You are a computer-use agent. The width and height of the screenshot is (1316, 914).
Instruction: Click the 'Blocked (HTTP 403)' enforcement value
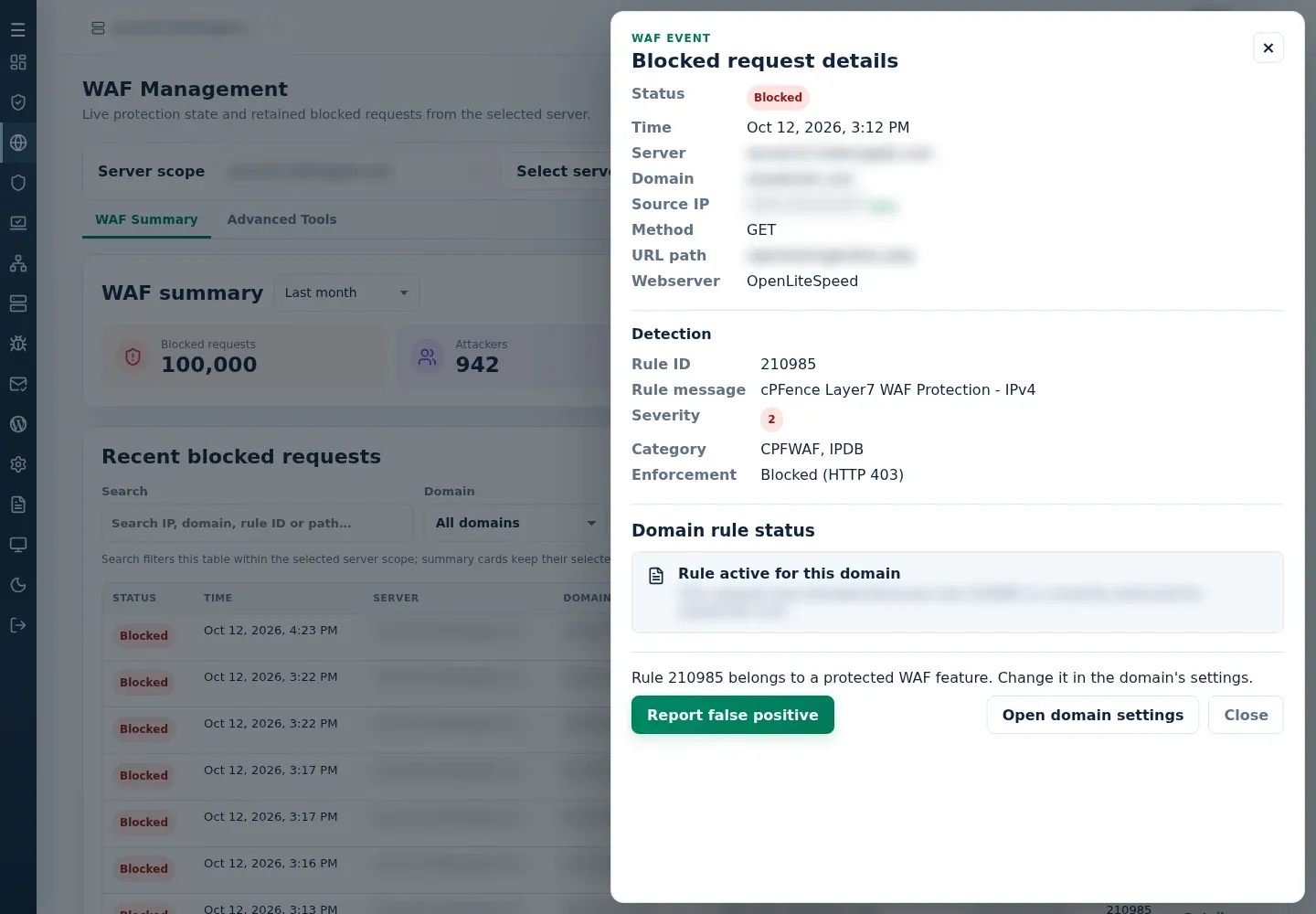(x=832, y=474)
